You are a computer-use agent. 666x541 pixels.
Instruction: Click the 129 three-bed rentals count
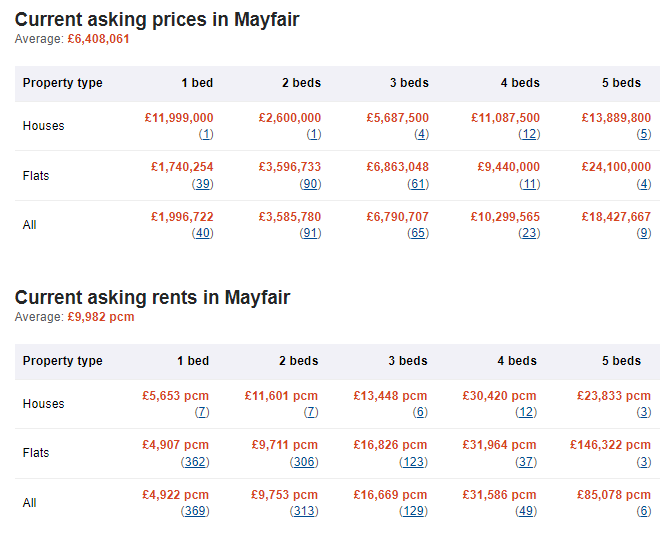[x=413, y=511]
